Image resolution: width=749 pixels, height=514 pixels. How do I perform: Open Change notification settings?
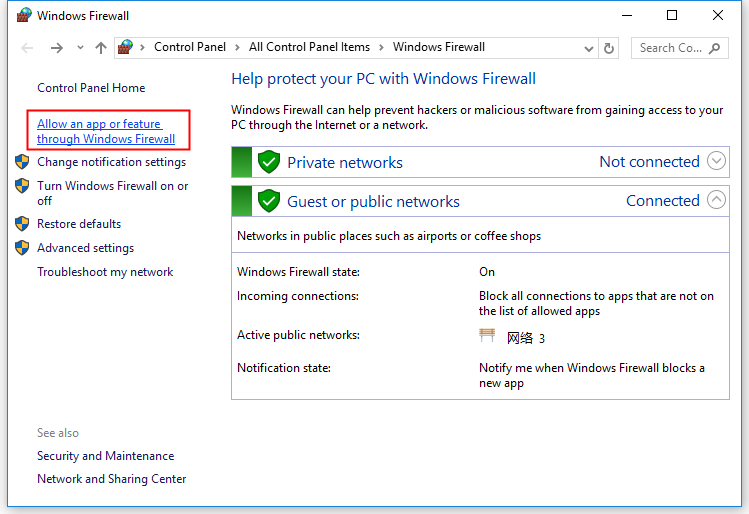pyautogui.click(x=111, y=162)
